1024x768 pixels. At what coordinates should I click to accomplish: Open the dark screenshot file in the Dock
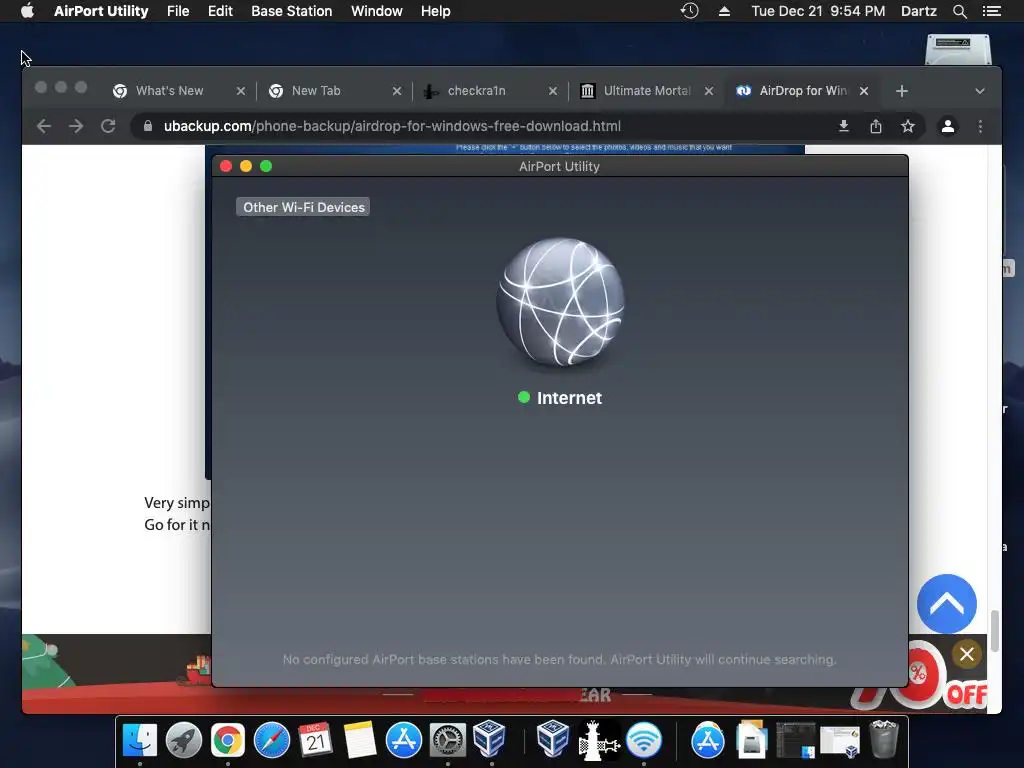click(x=795, y=741)
